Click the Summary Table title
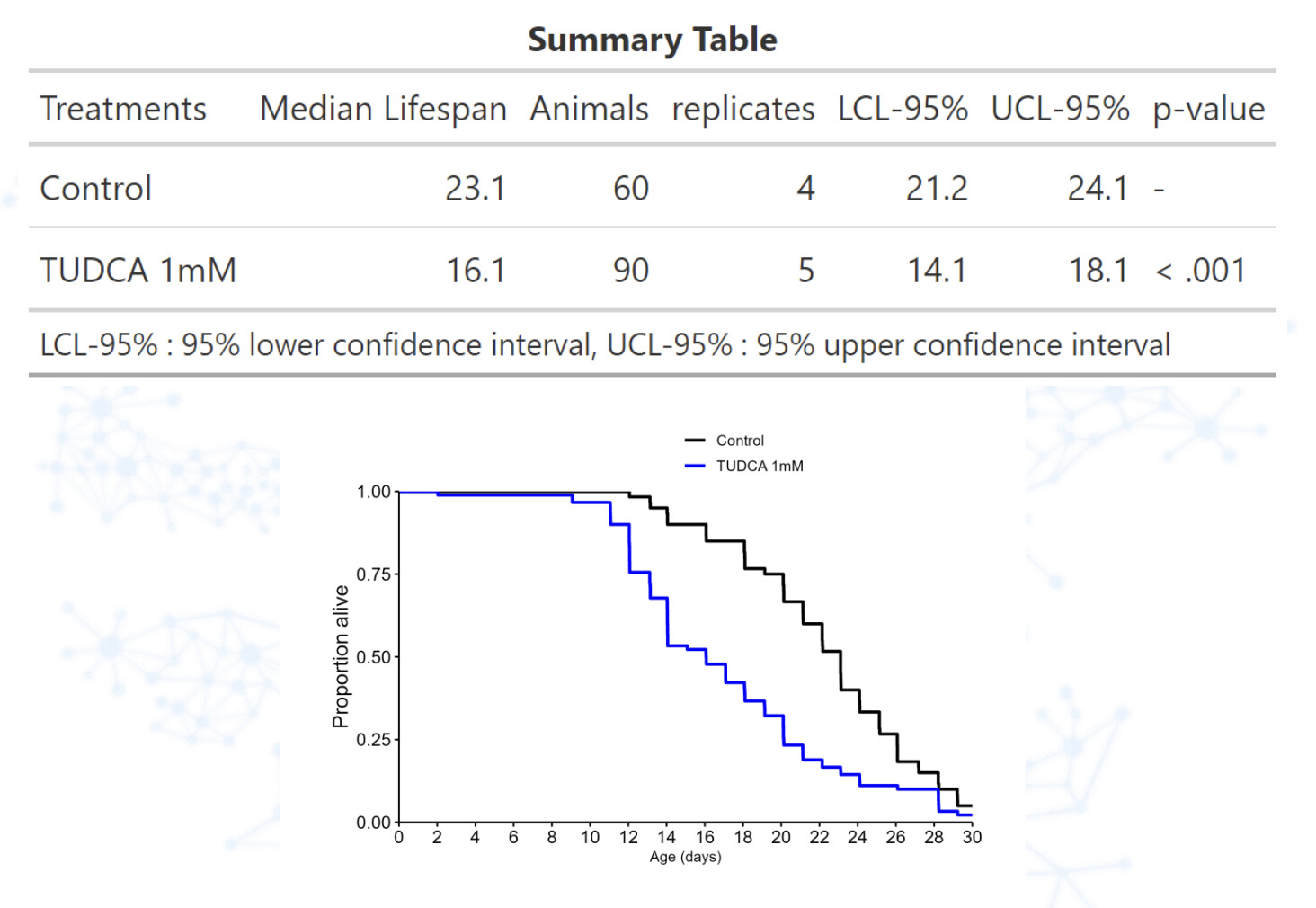Image resolution: width=1316 pixels, height=908 pixels. click(x=652, y=40)
